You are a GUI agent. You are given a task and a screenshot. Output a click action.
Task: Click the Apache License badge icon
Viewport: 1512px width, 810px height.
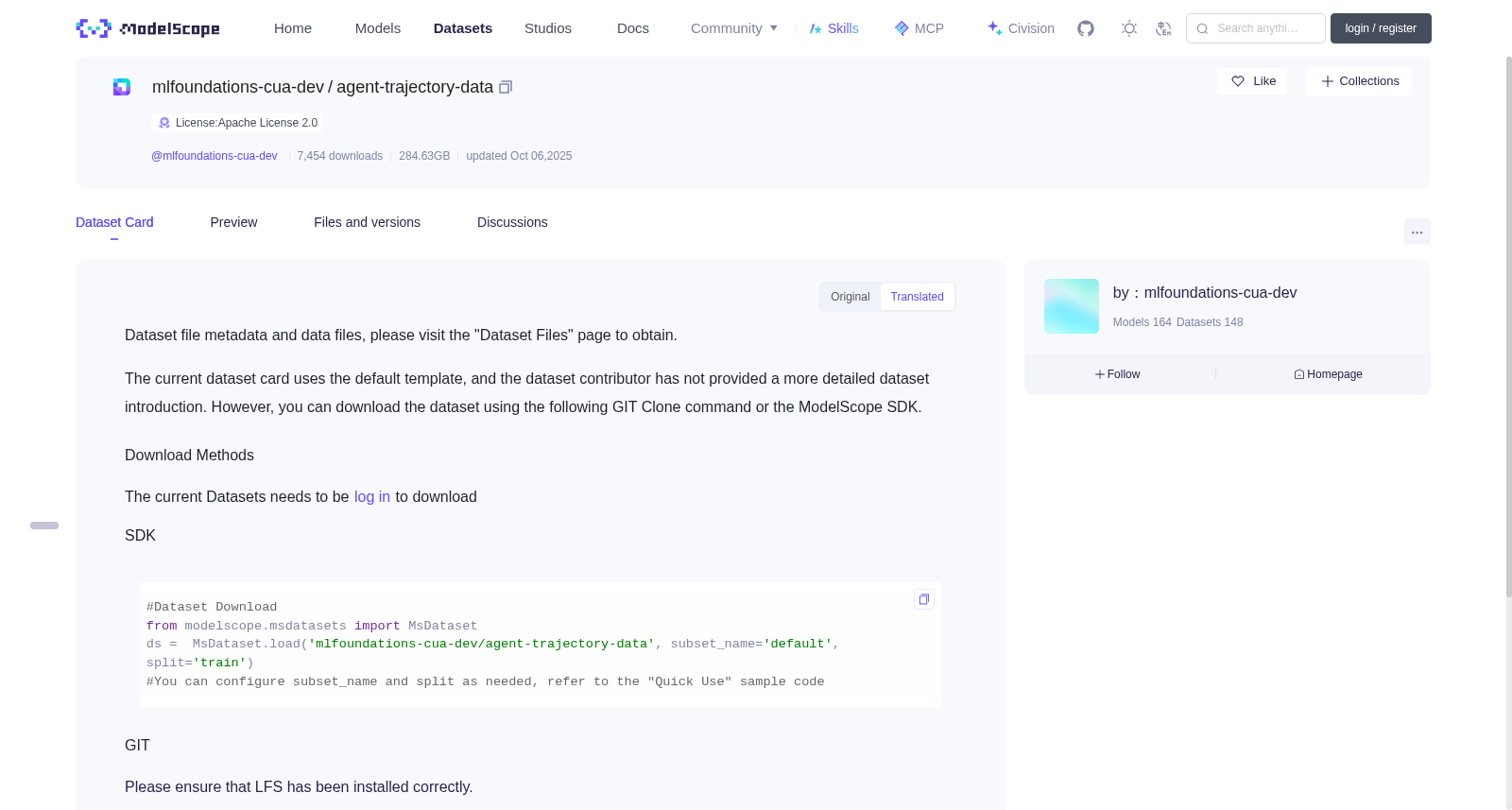(164, 123)
